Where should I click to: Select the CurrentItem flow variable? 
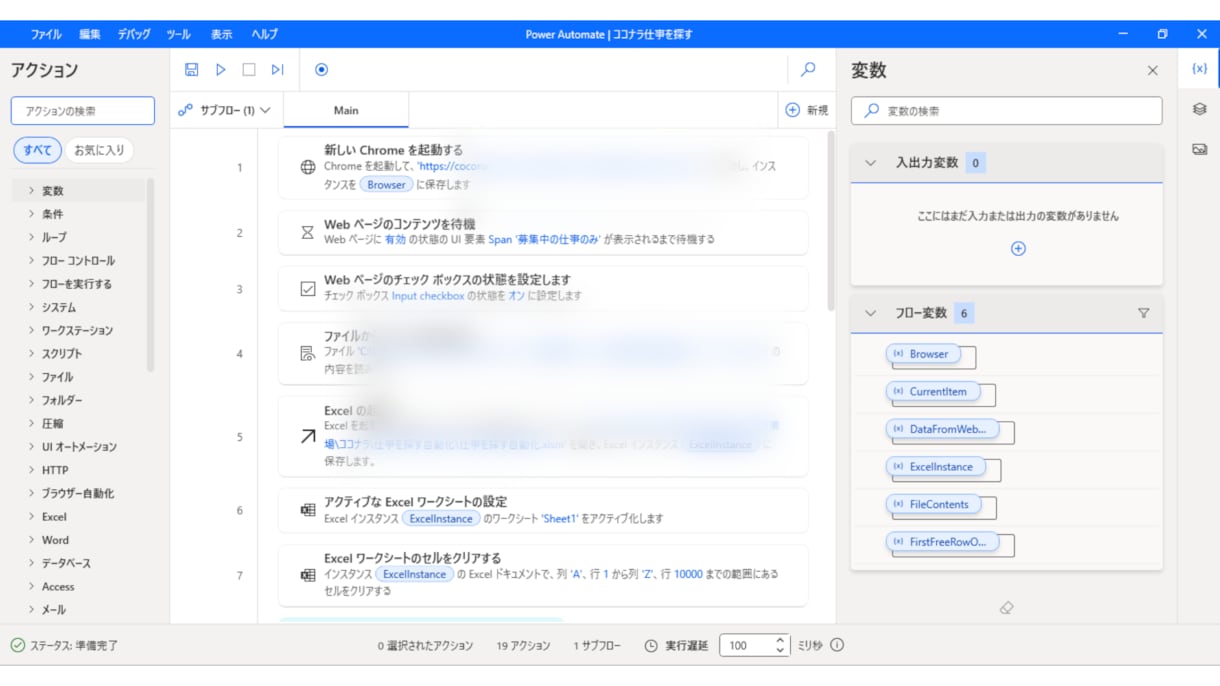pyautogui.click(x=932, y=392)
